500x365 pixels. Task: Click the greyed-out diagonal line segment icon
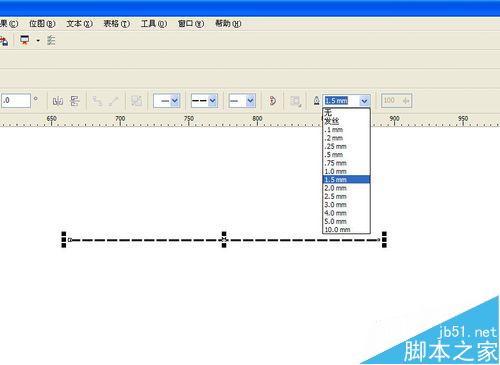click(x=114, y=101)
